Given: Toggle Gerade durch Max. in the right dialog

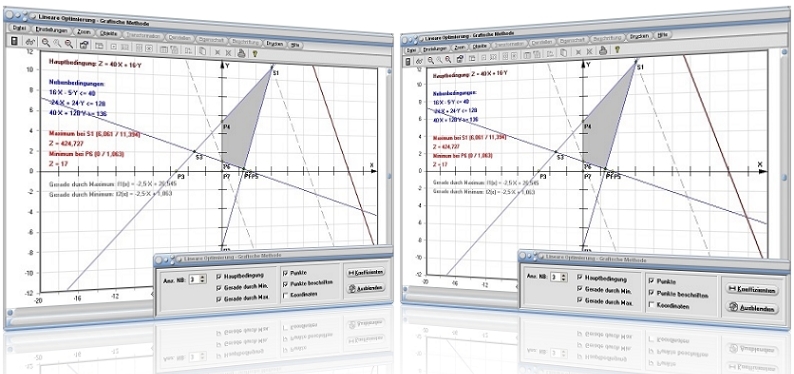Looking at the screenshot, I should [580, 301].
